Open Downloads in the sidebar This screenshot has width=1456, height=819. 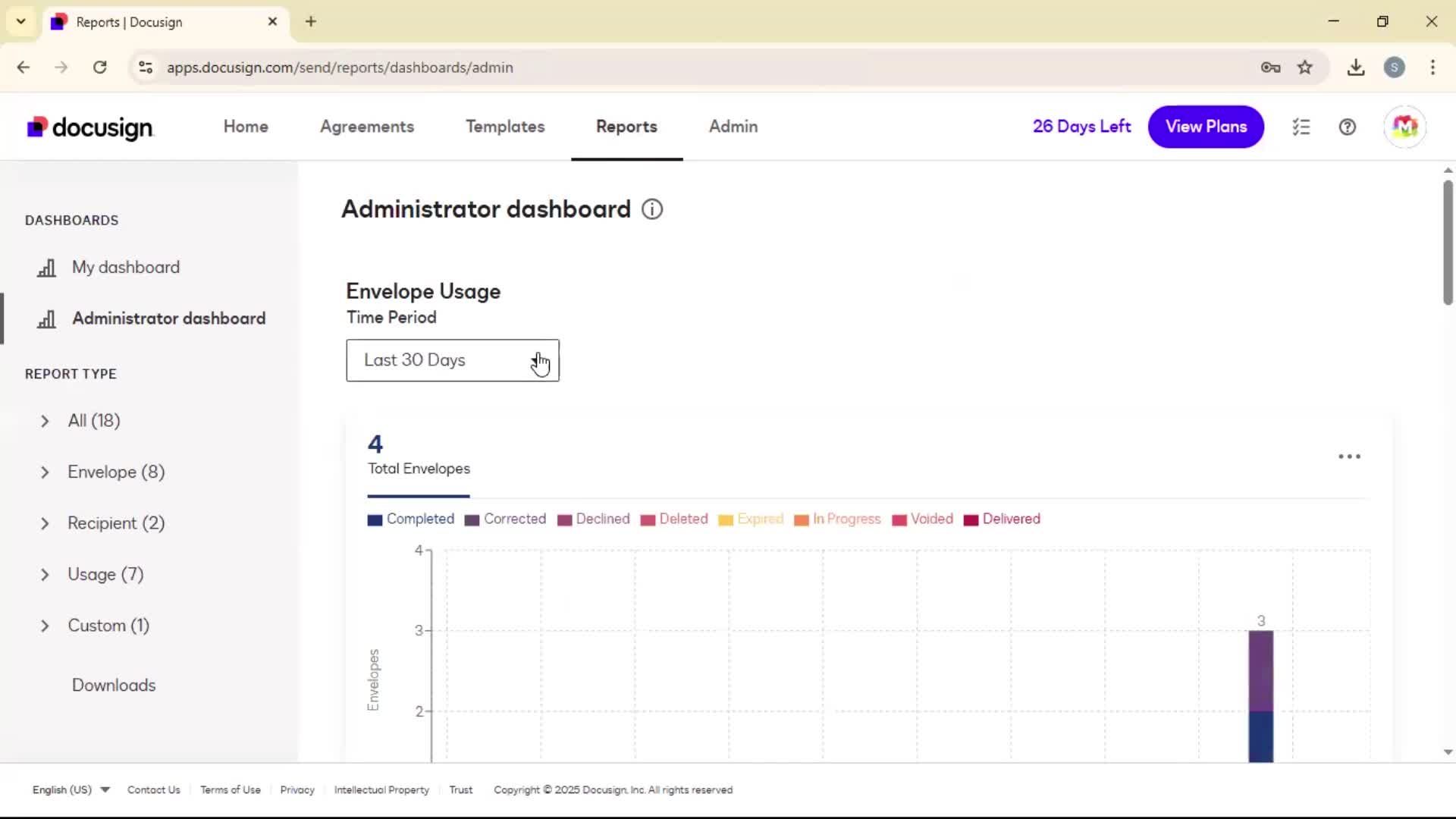point(114,686)
